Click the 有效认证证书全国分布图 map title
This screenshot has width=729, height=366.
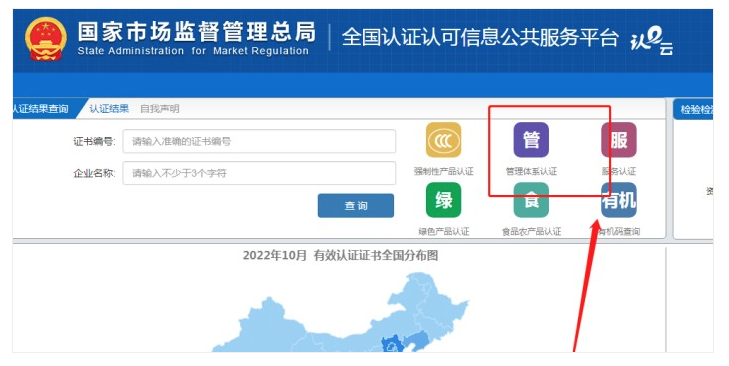pos(376,255)
